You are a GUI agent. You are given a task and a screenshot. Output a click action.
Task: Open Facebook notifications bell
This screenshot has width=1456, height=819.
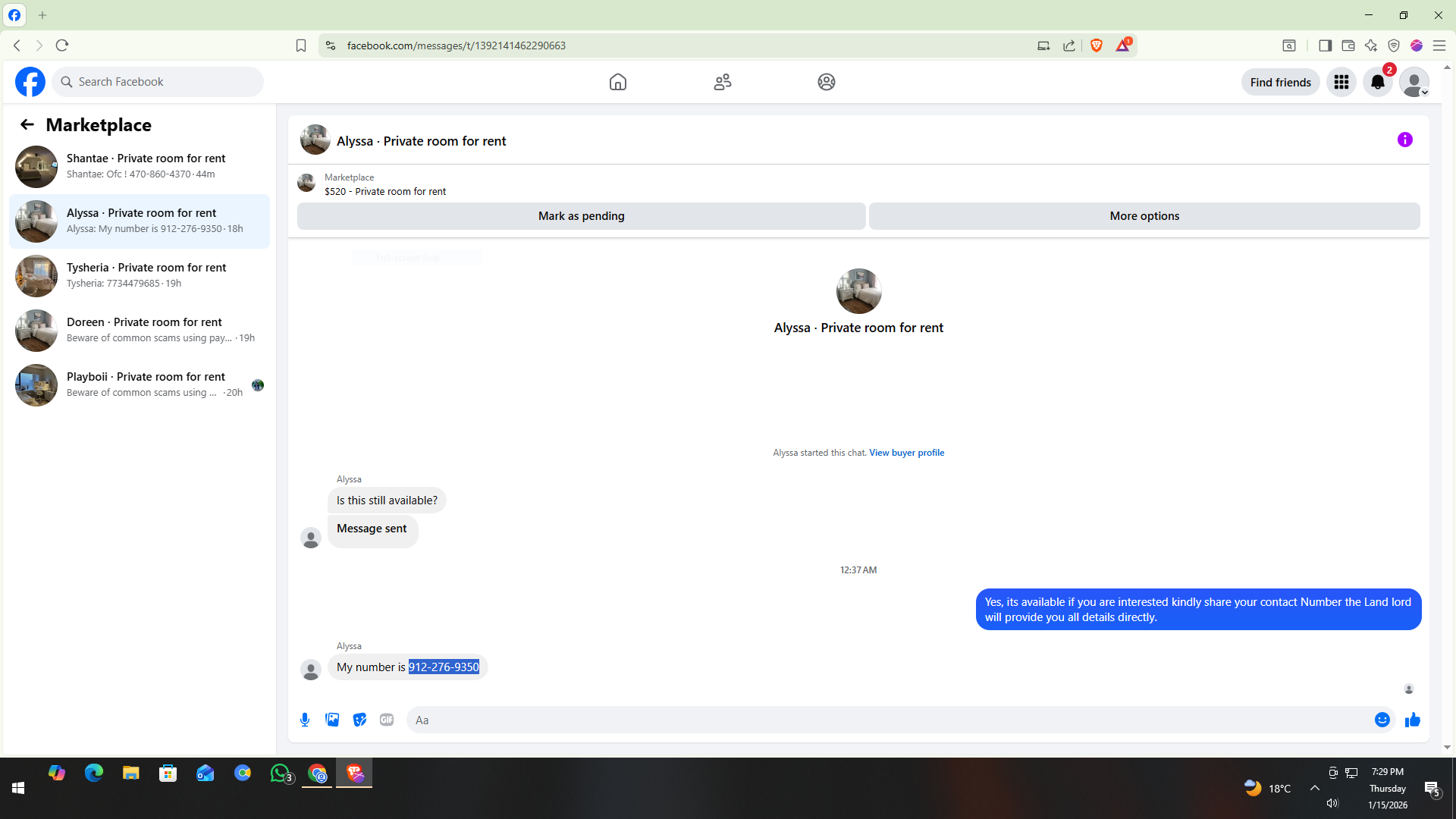click(1377, 82)
